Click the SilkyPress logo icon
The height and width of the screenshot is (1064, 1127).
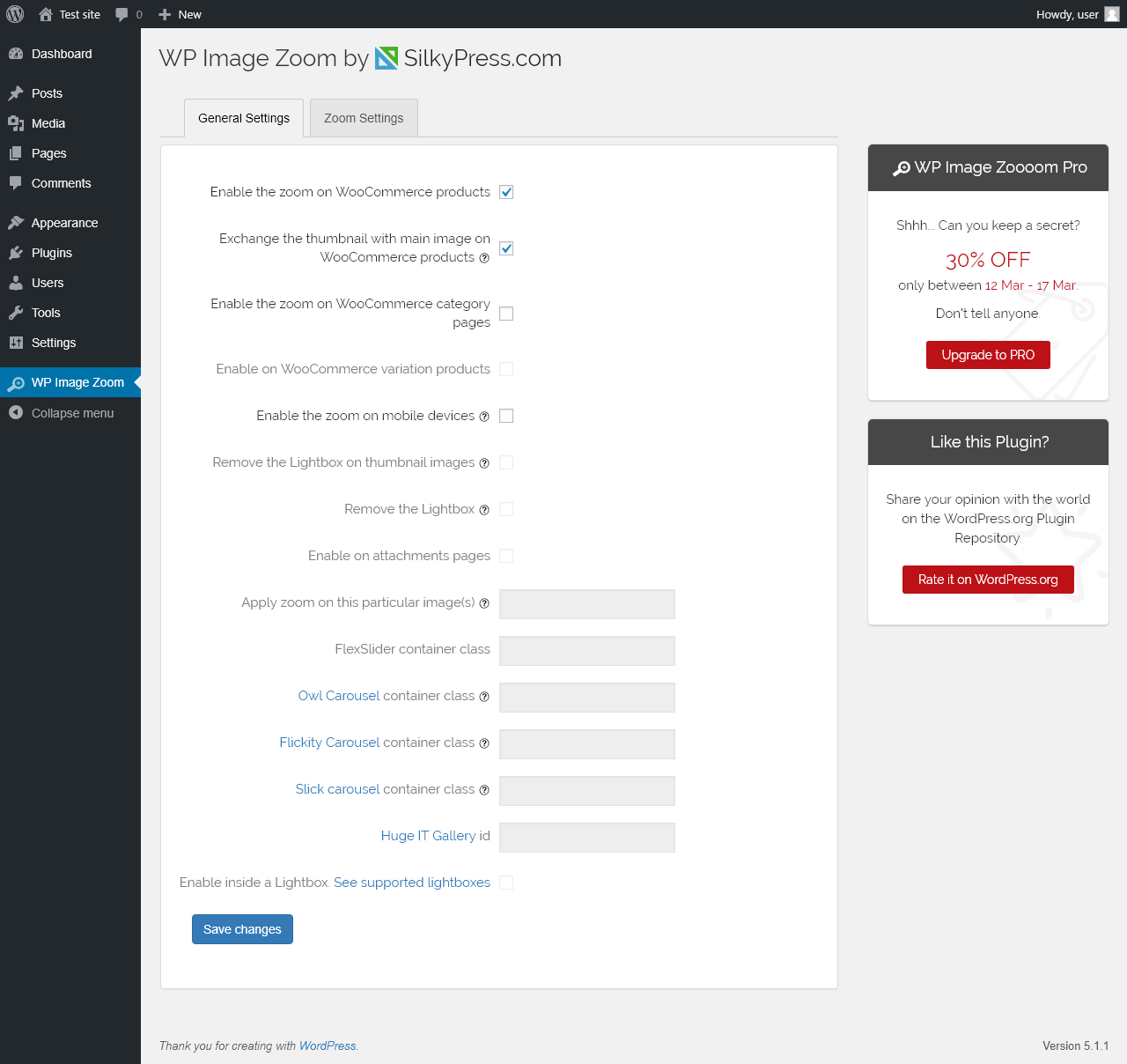pyautogui.click(x=387, y=58)
